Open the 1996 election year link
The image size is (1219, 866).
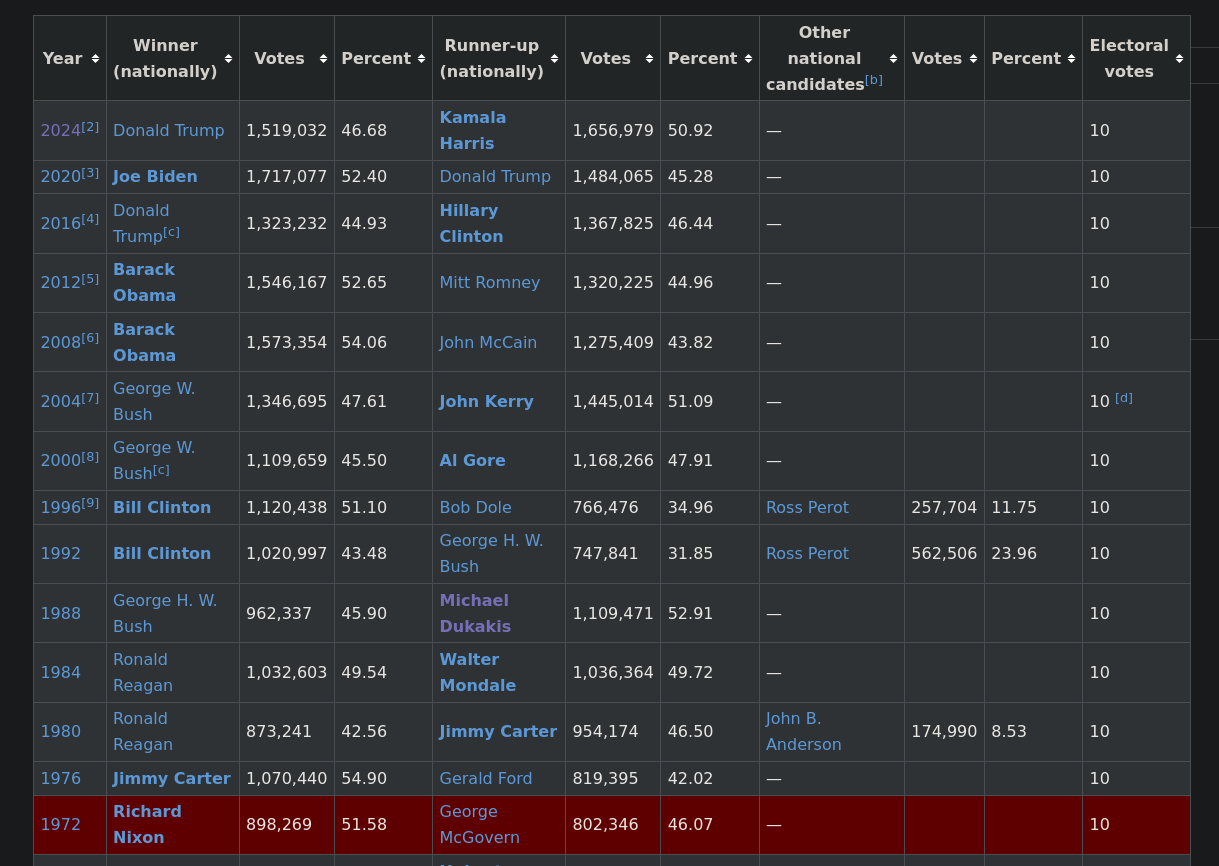click(60, 508)
